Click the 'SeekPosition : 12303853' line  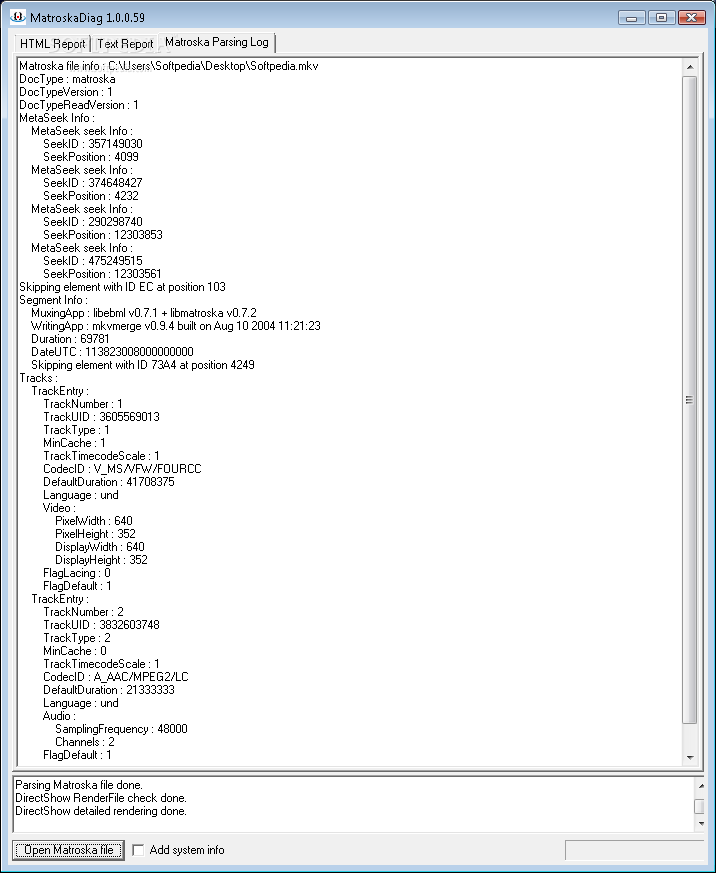pos(103,235)
